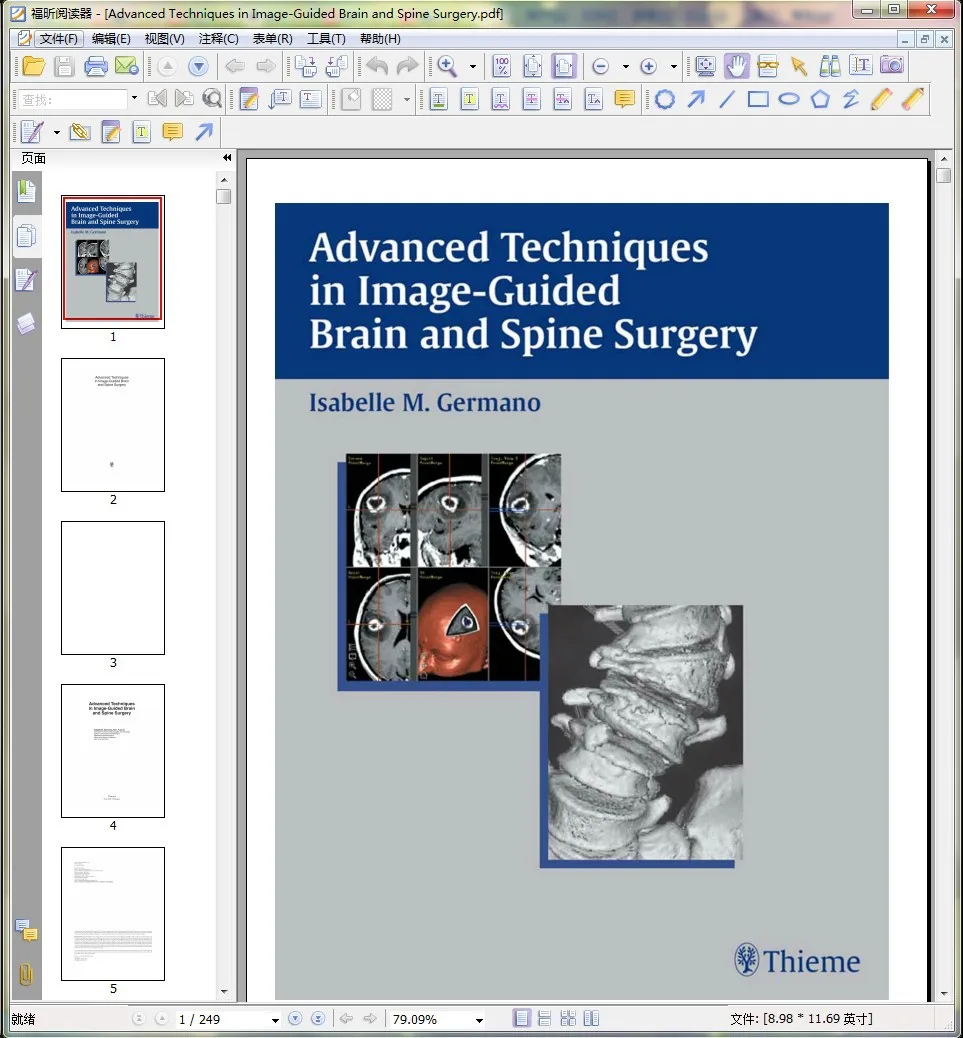The height and width of the screenshot is (1038, 963).
Task: Set actual size with the 100% icon
Action: (x=502, y=66)
